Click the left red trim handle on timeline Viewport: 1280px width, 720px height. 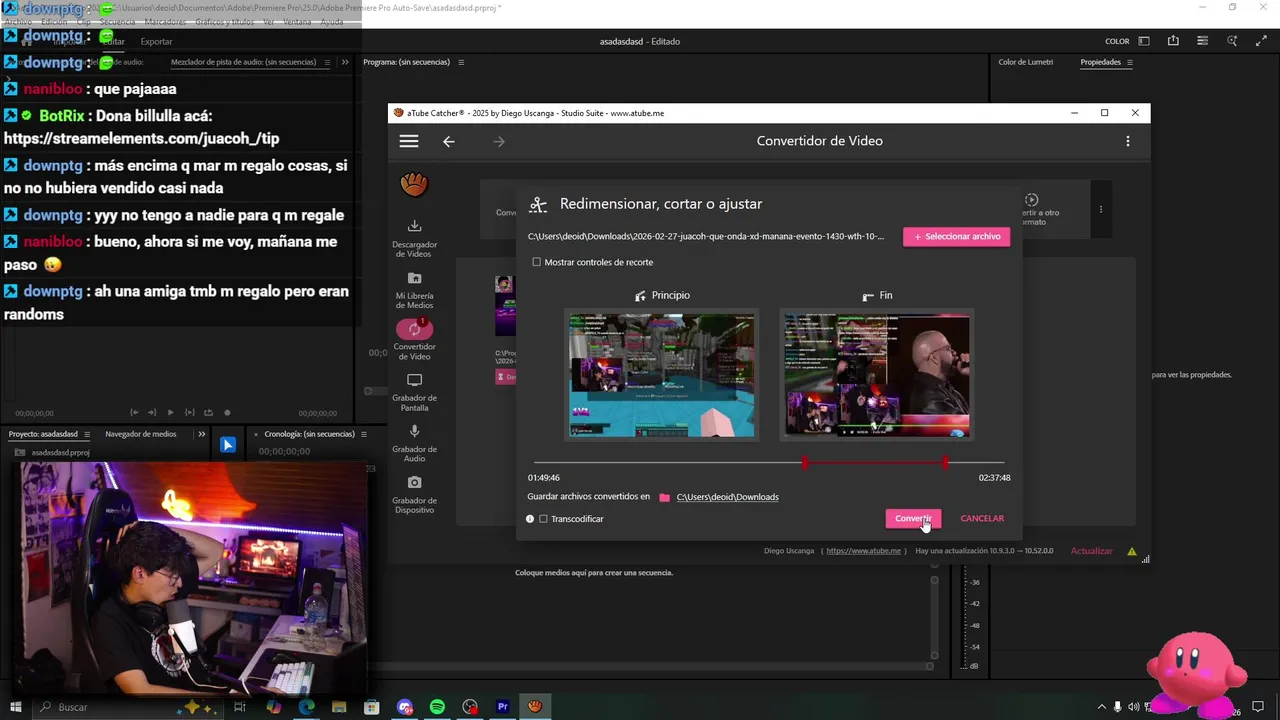[x=805, y=463]
